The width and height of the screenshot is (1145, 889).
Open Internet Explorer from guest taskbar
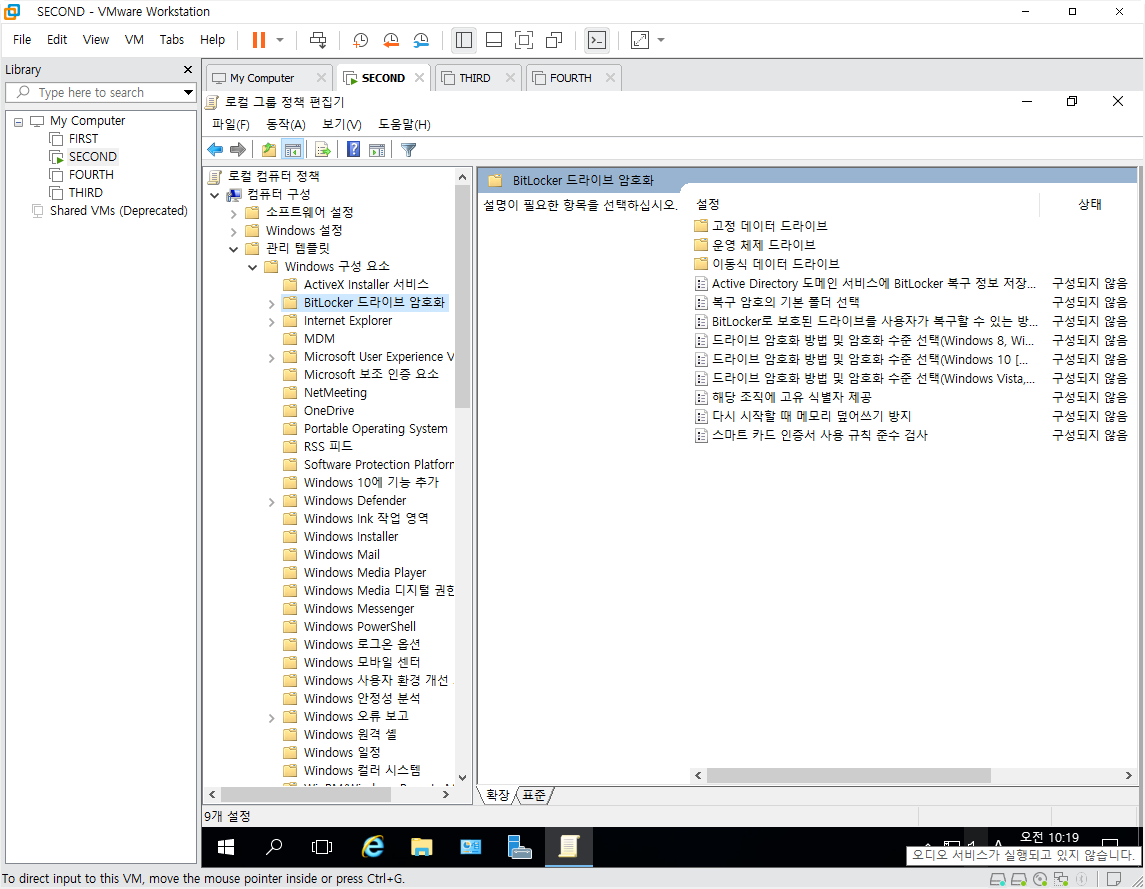(x=373, y=847)
